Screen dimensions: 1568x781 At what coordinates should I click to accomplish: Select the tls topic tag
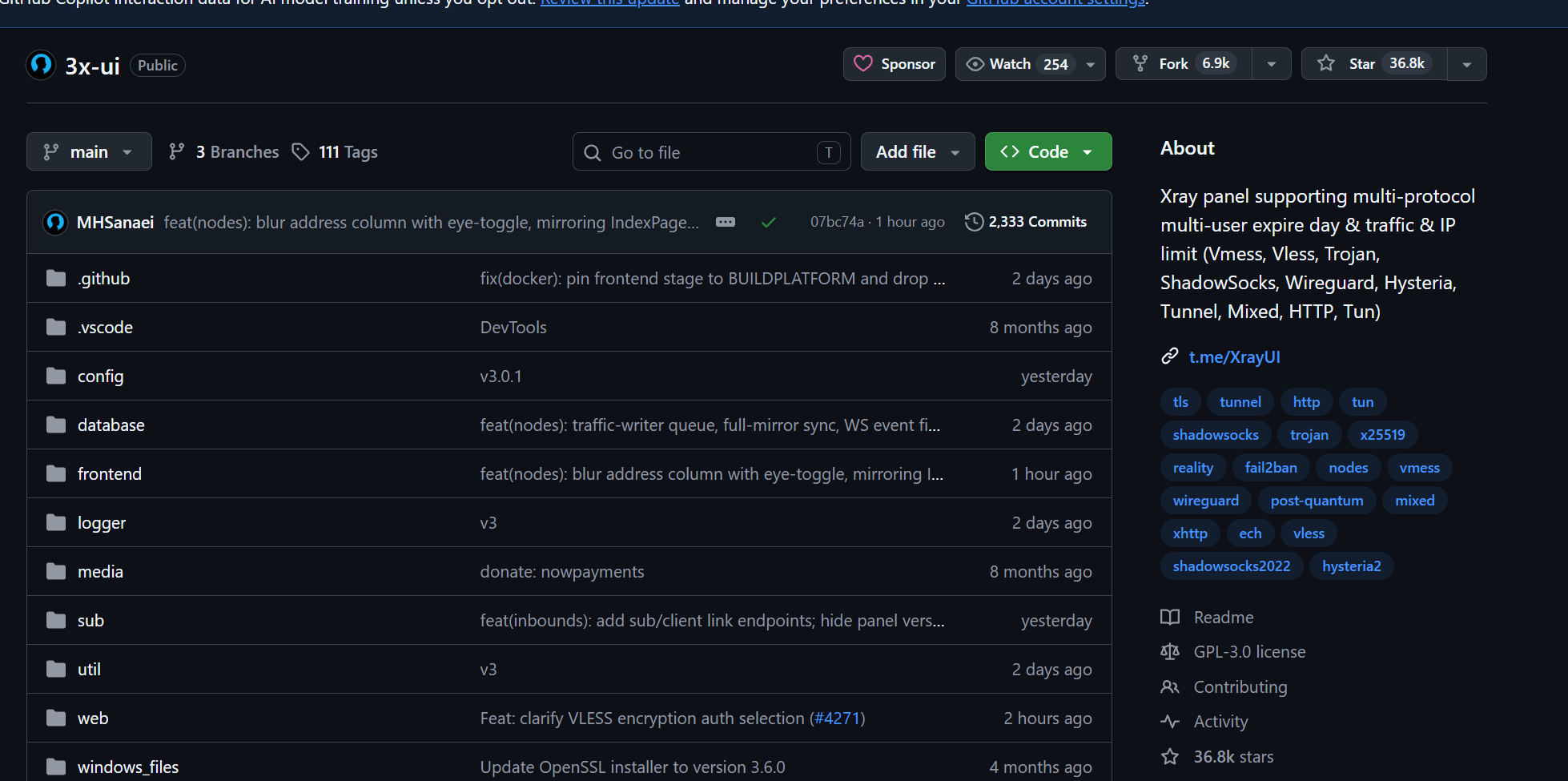point(1180,401)
